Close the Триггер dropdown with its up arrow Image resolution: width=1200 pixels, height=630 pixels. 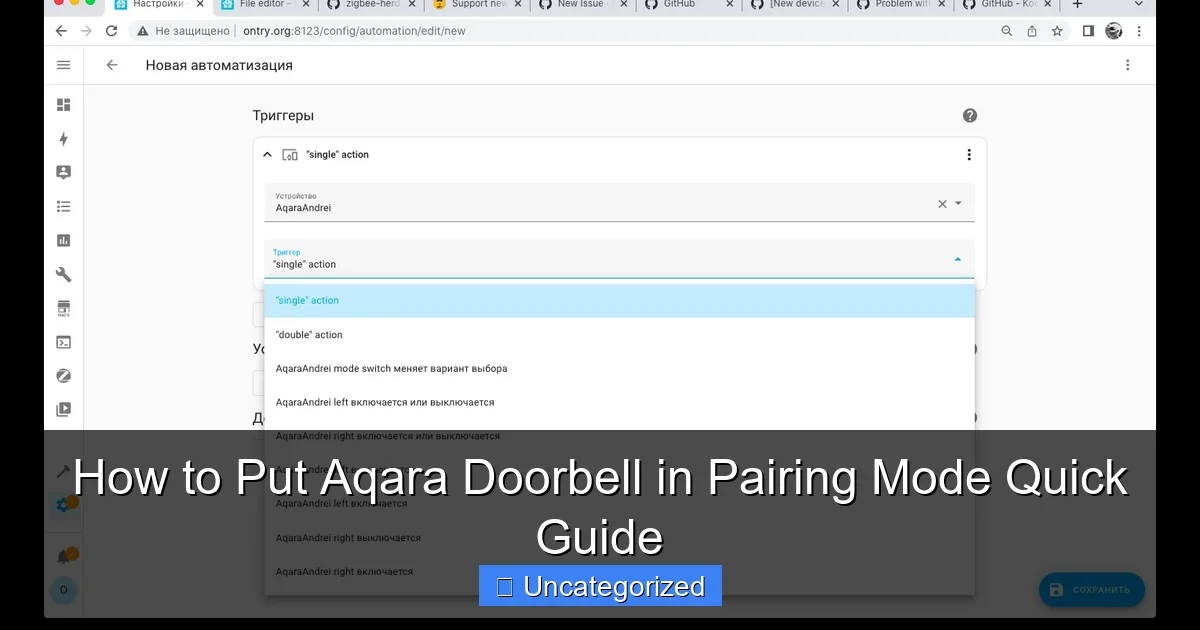(957, 258)
